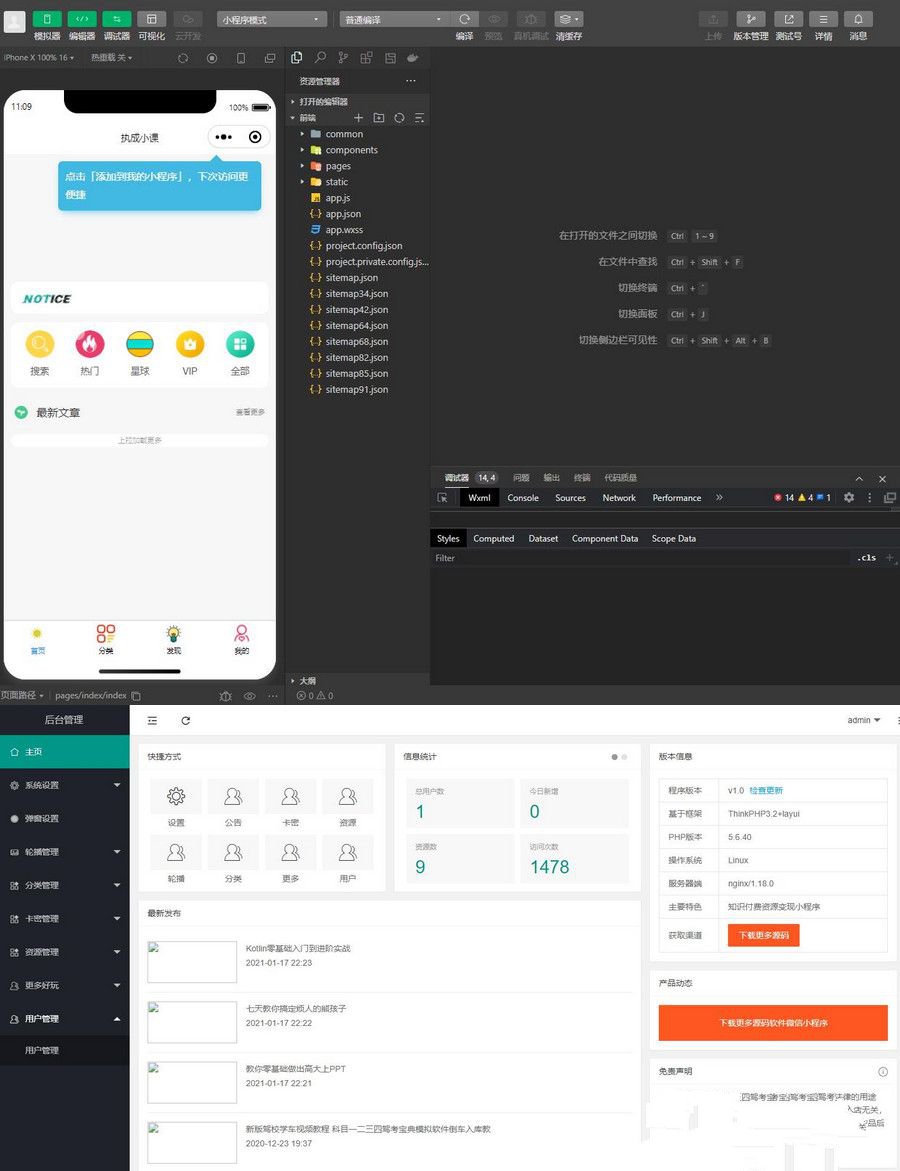Click the 检查更新 link
Image resolution: width=900 pixels, height=1171 pixels.
(766, 790)
